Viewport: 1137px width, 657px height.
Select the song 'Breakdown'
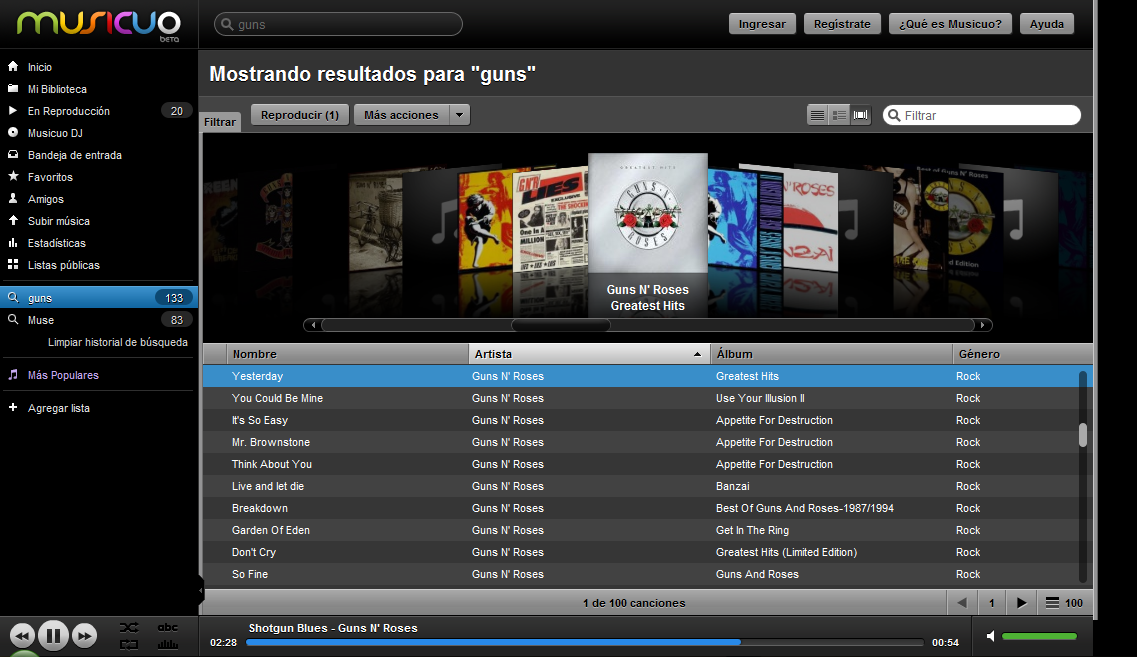[260, 508]
